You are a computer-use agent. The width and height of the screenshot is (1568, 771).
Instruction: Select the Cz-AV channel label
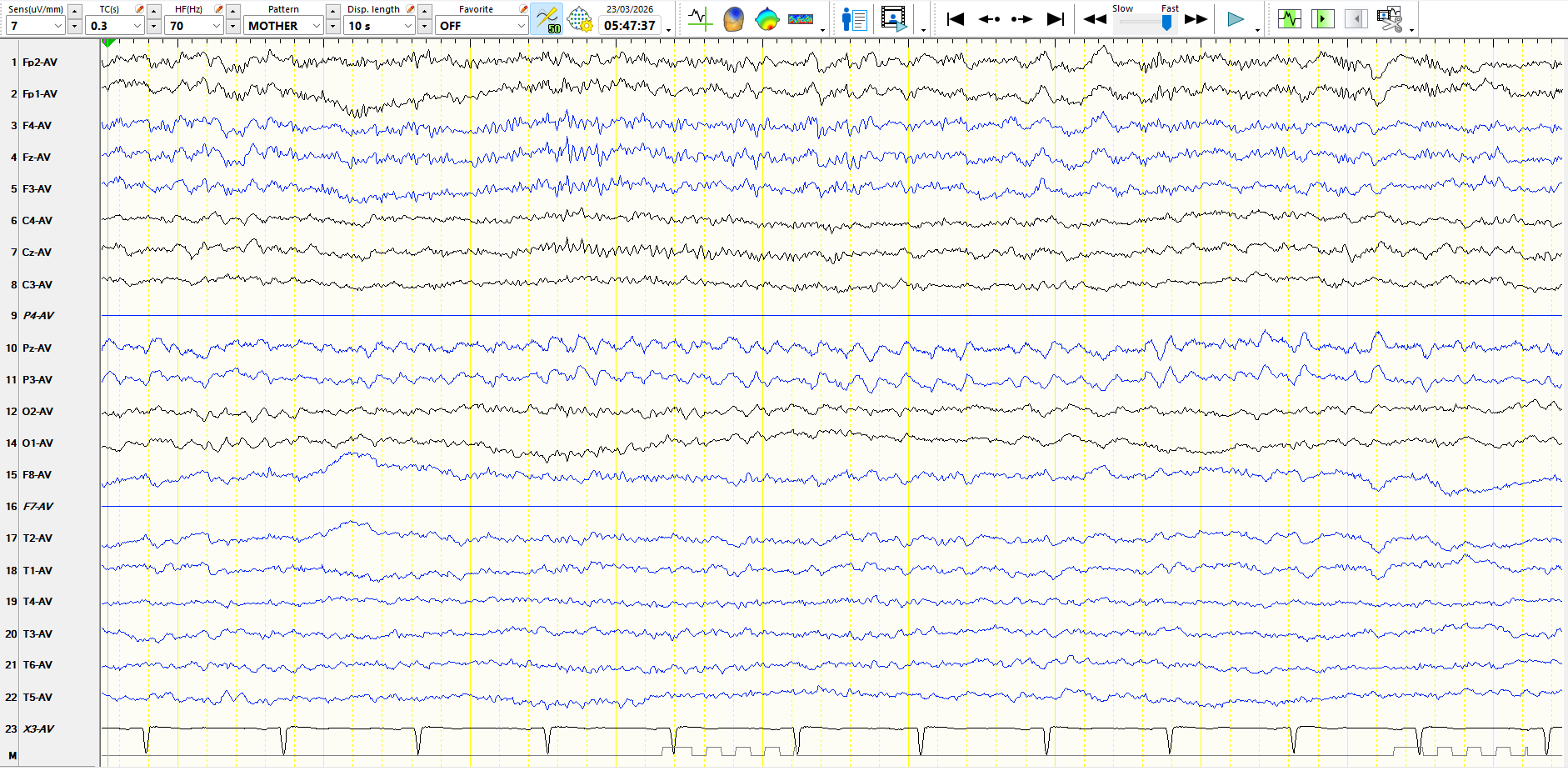tap(37, 253)
